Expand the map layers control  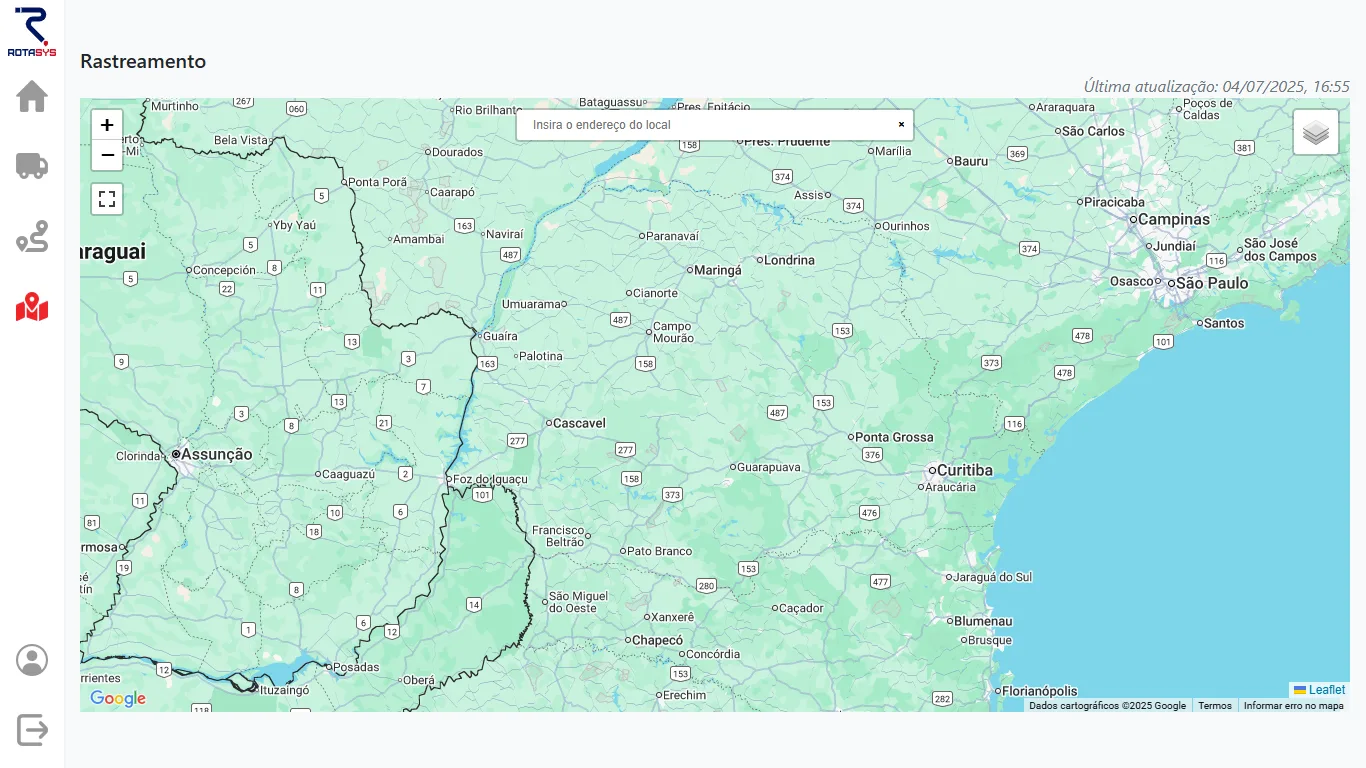point(1315,132)
